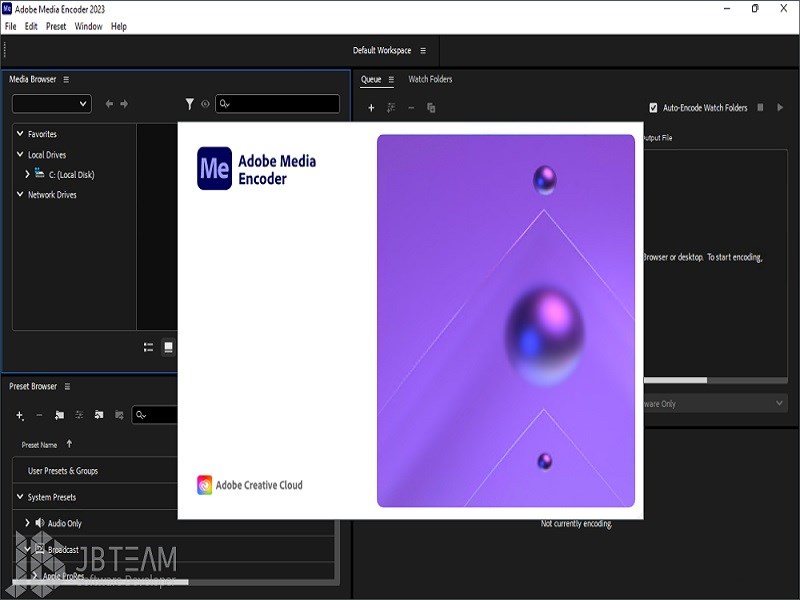
Task: Select the C: (Local Disk) entry
Action: coord(71,174)
